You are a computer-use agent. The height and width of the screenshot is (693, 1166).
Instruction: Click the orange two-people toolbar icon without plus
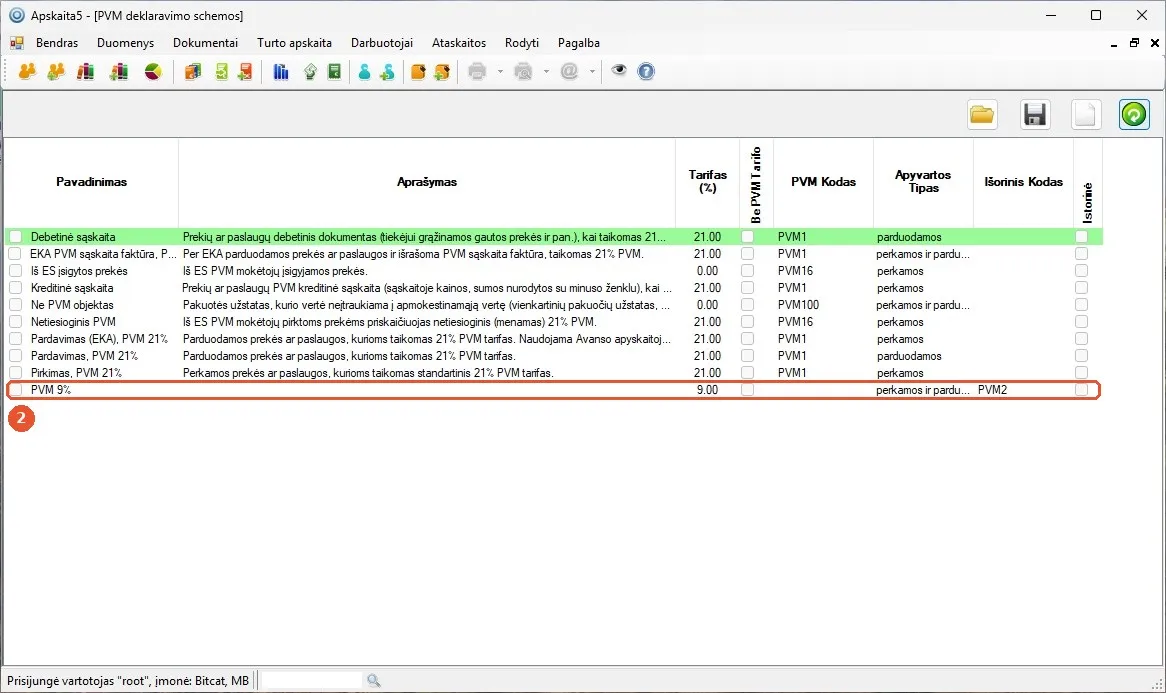[28, 71]
